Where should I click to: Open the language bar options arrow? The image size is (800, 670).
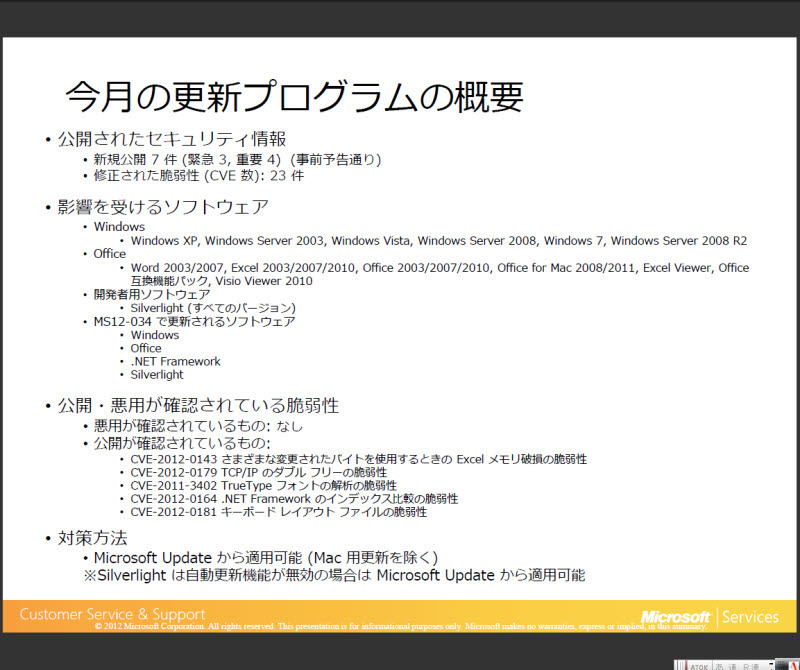pyautogui.click(x=772, y=664)
